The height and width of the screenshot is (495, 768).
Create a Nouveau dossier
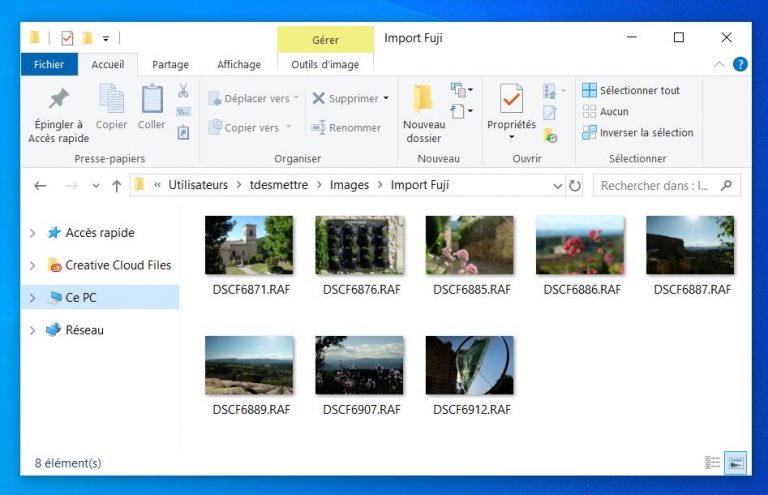424,114
